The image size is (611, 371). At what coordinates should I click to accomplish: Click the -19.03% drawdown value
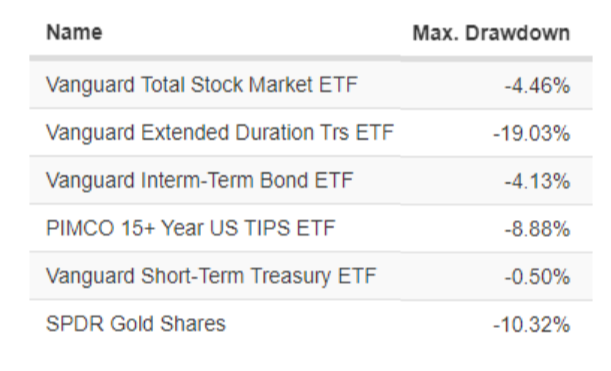pyautogui.click(x=532, y=134)
